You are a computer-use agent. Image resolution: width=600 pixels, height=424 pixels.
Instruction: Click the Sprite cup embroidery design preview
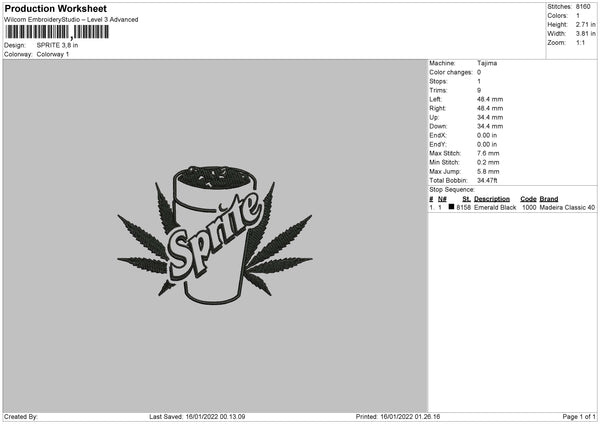(x=215, y=235)
